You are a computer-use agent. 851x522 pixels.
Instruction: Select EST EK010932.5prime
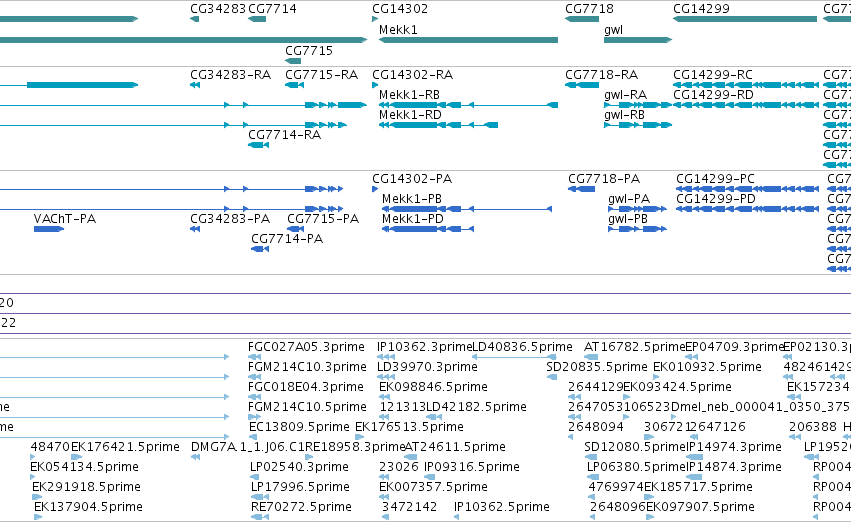(707, 367)
